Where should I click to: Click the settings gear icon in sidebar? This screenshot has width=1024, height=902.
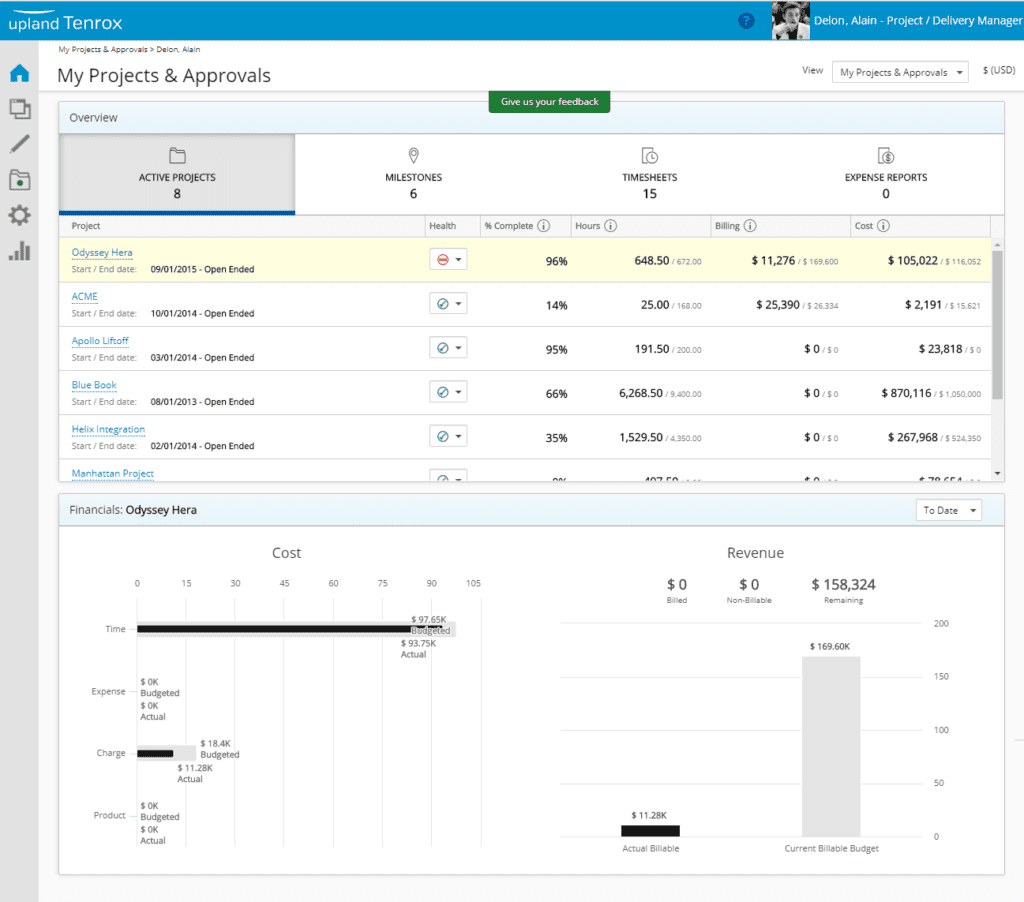(x=18, y=214)
